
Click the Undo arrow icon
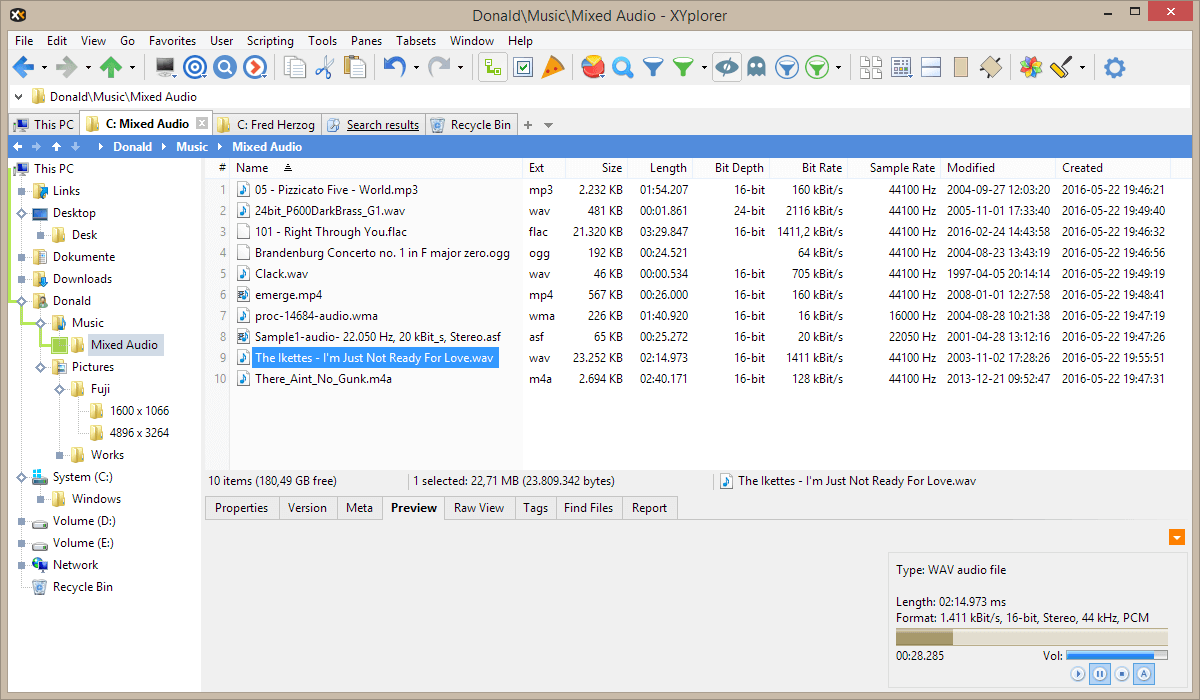[393, 67]
